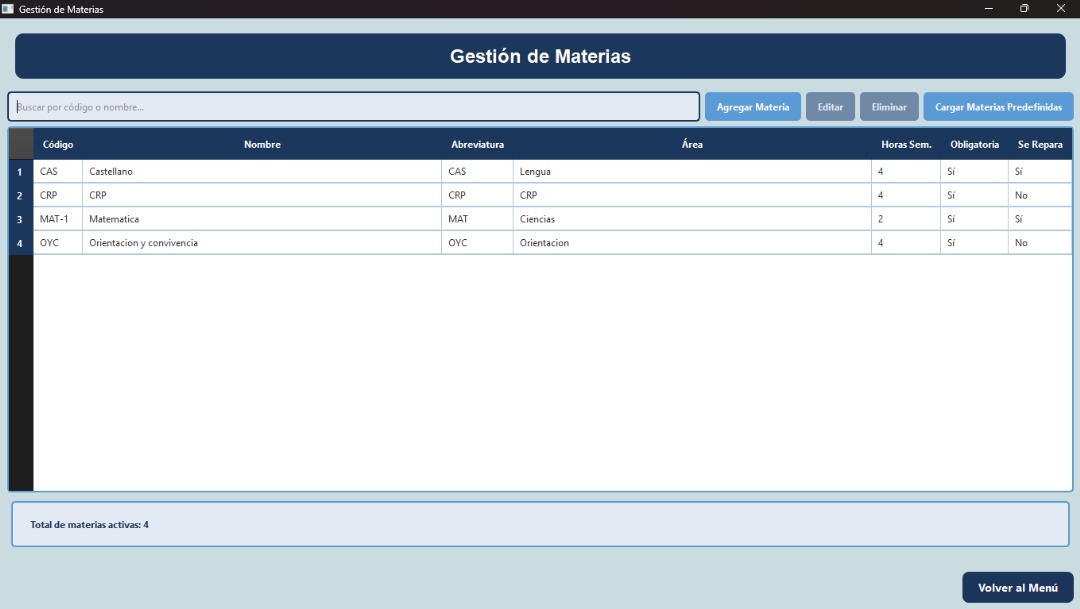Click the table's top-left select-all corner
This screenshot has width=1080, height=609.
coord(20,145)
